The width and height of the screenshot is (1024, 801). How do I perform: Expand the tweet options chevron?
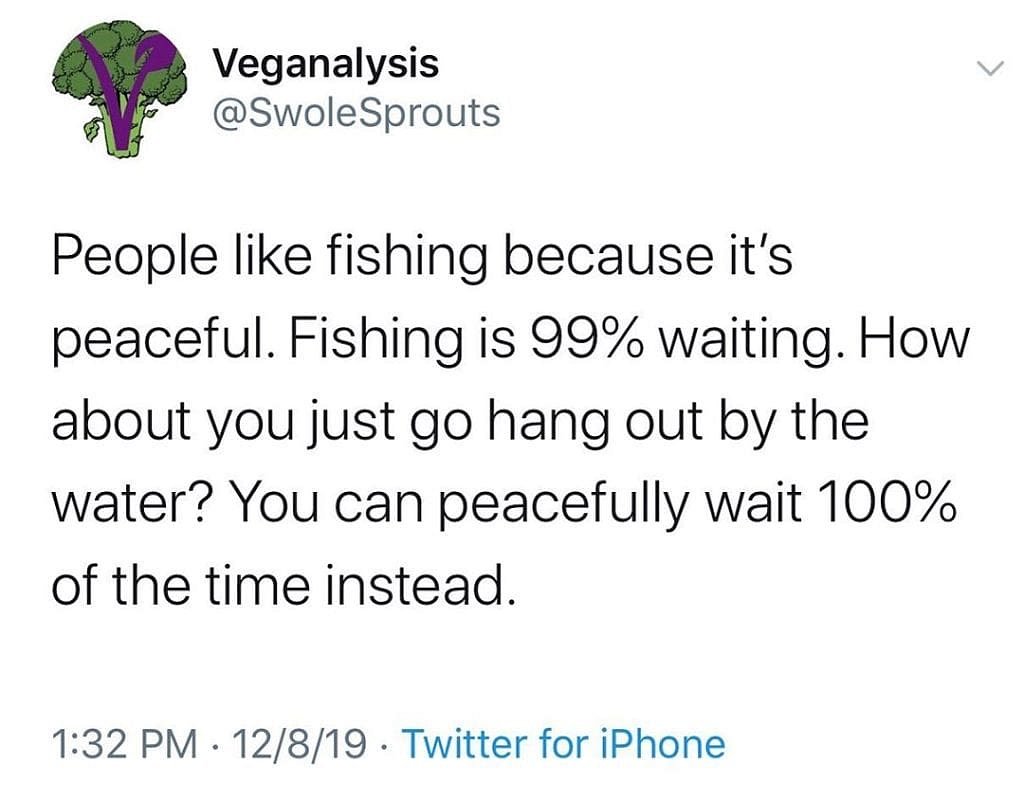tap(988, 69)
